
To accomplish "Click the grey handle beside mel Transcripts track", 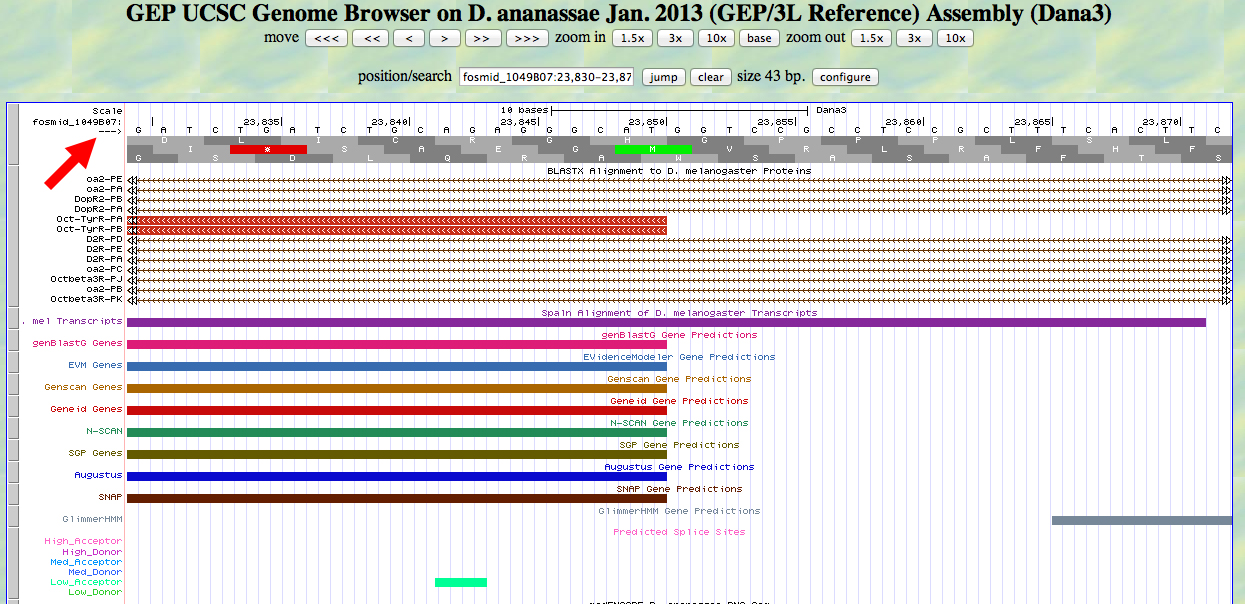I will point(12,320).
